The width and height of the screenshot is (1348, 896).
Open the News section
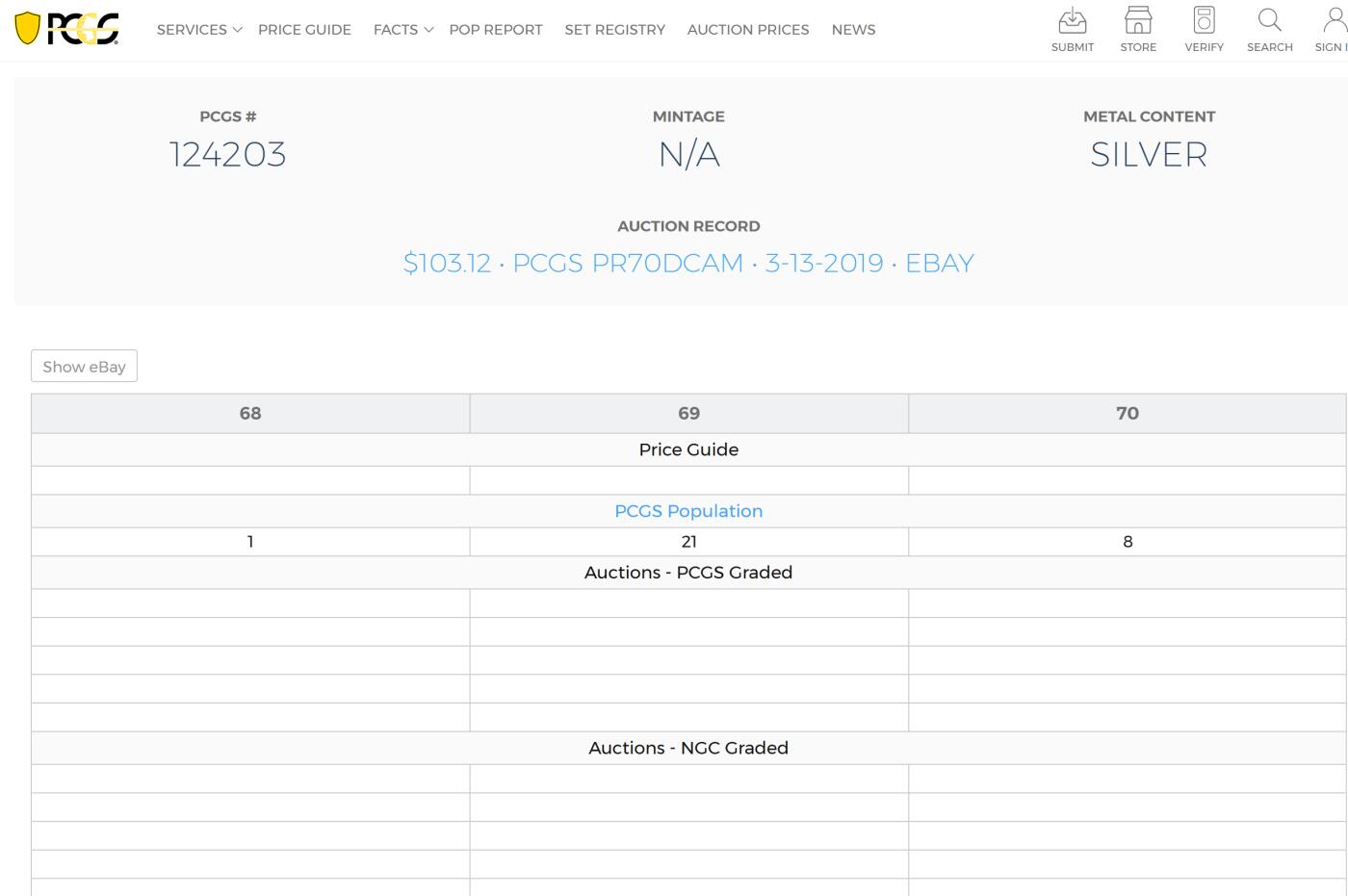pyautogui.click(x=853, y=30)
